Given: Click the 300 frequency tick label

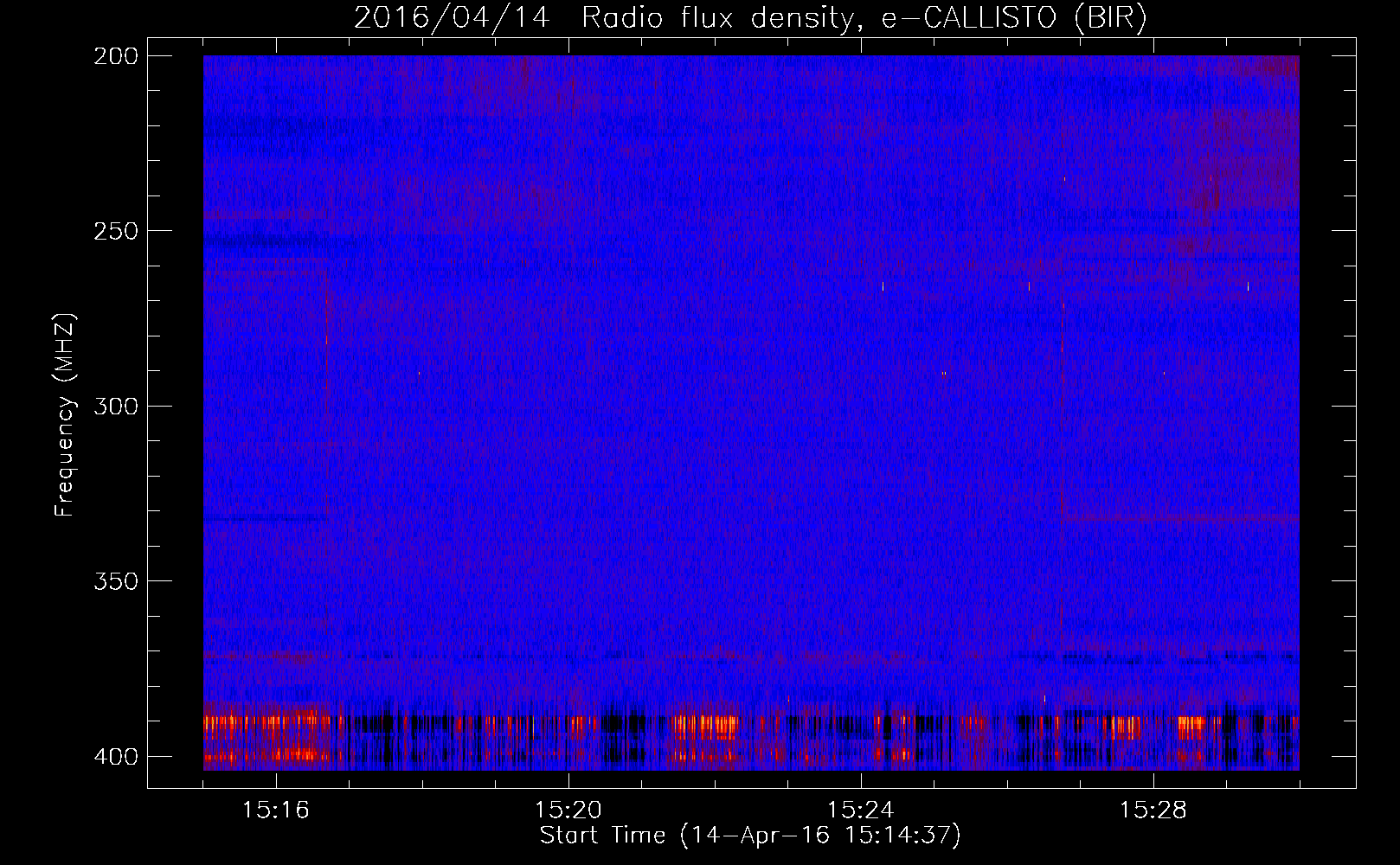Looking at the screenshot, I should point(116,406).
